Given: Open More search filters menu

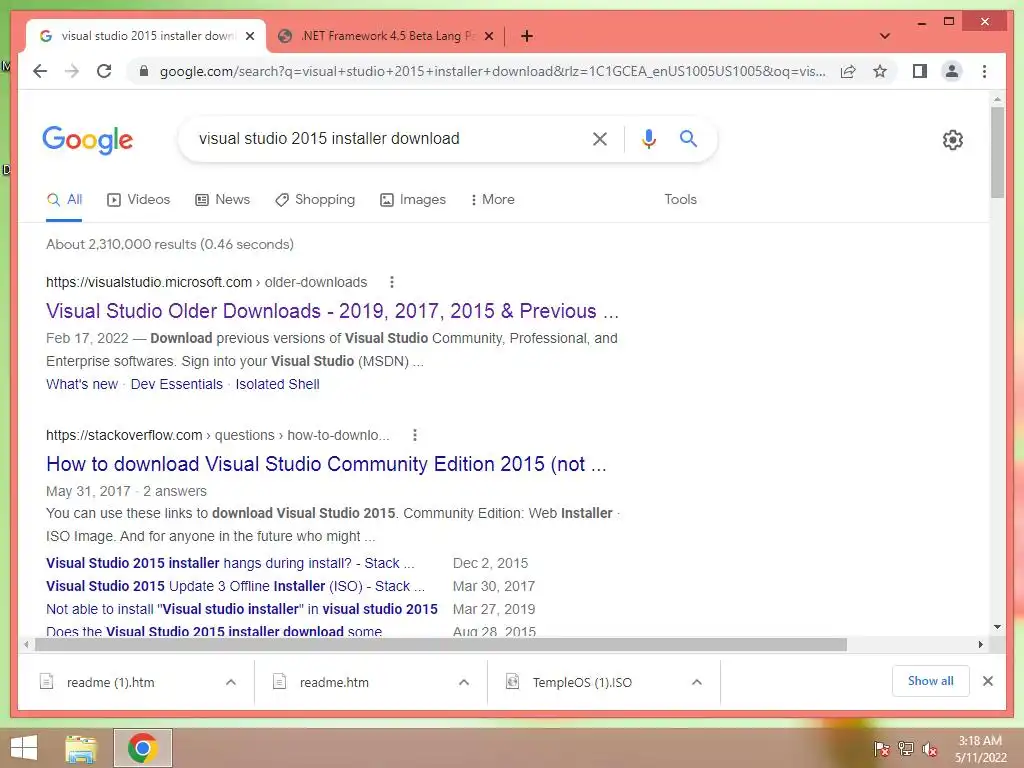Looking at the screenshot, I should click(492, 199).
